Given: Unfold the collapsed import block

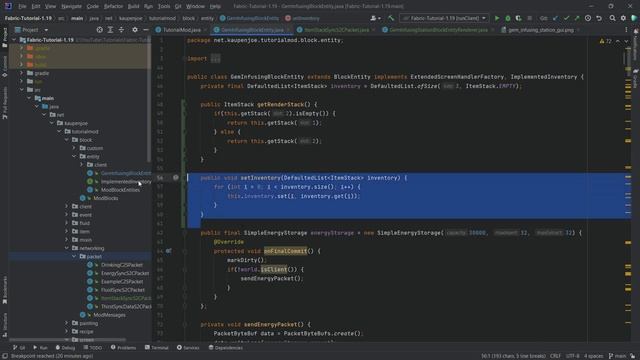Looking at the screenshot, I should pyautogui.click(x=216, y=58).
